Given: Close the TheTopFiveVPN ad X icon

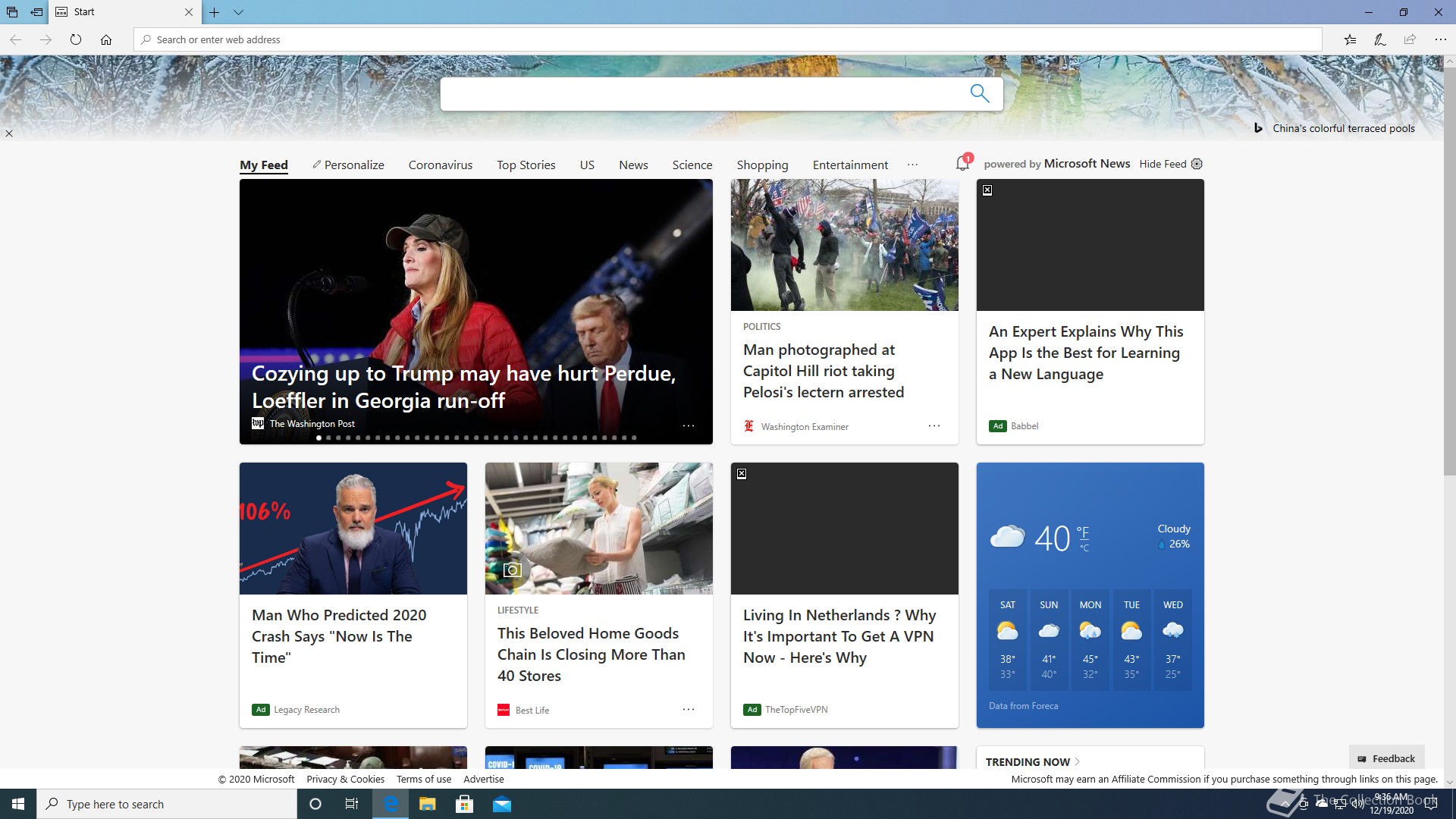Looking at the screenshot, I should point(742,474).
